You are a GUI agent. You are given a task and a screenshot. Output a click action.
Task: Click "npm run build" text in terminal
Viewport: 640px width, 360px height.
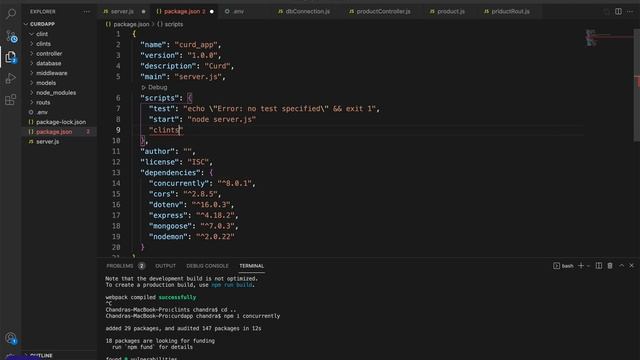231,285
